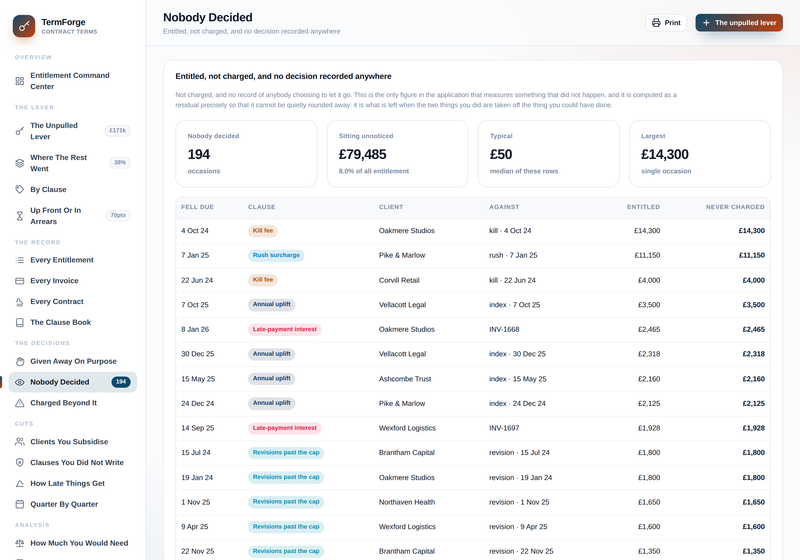Image resolution: width=800 pixels, height=560 pixels.
Task: Click the Clause Book icon
Action: tap(19, 322)
